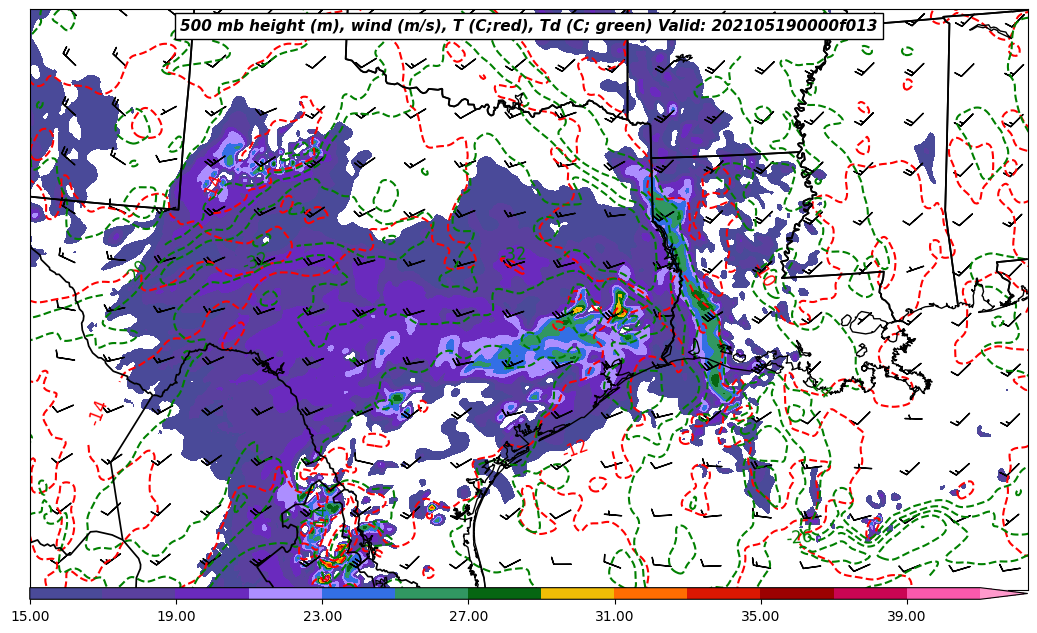This screenshot has width=1037, height=633.
Task: Click the colorbar tick label 35.00
Action: [x=761, y=616]
